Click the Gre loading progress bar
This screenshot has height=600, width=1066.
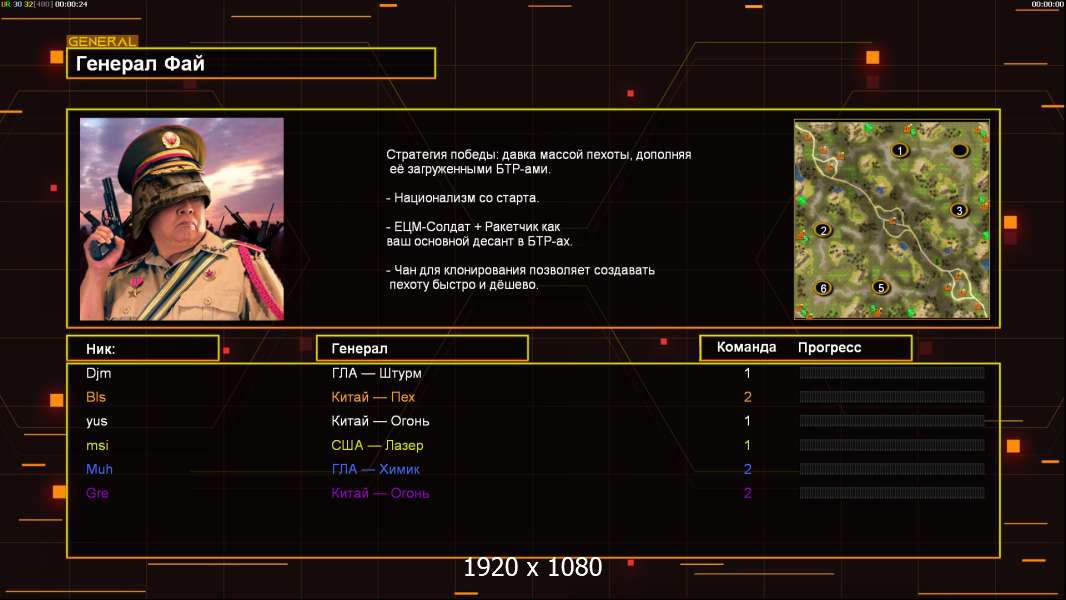pyautogui.click(x=892, y=493)
